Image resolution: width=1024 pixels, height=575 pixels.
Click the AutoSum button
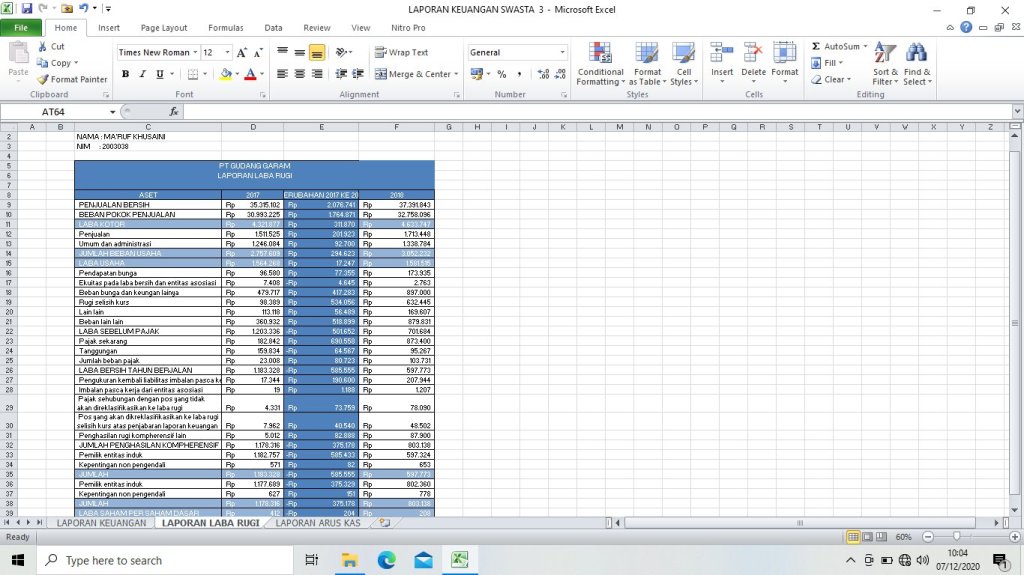837,47
